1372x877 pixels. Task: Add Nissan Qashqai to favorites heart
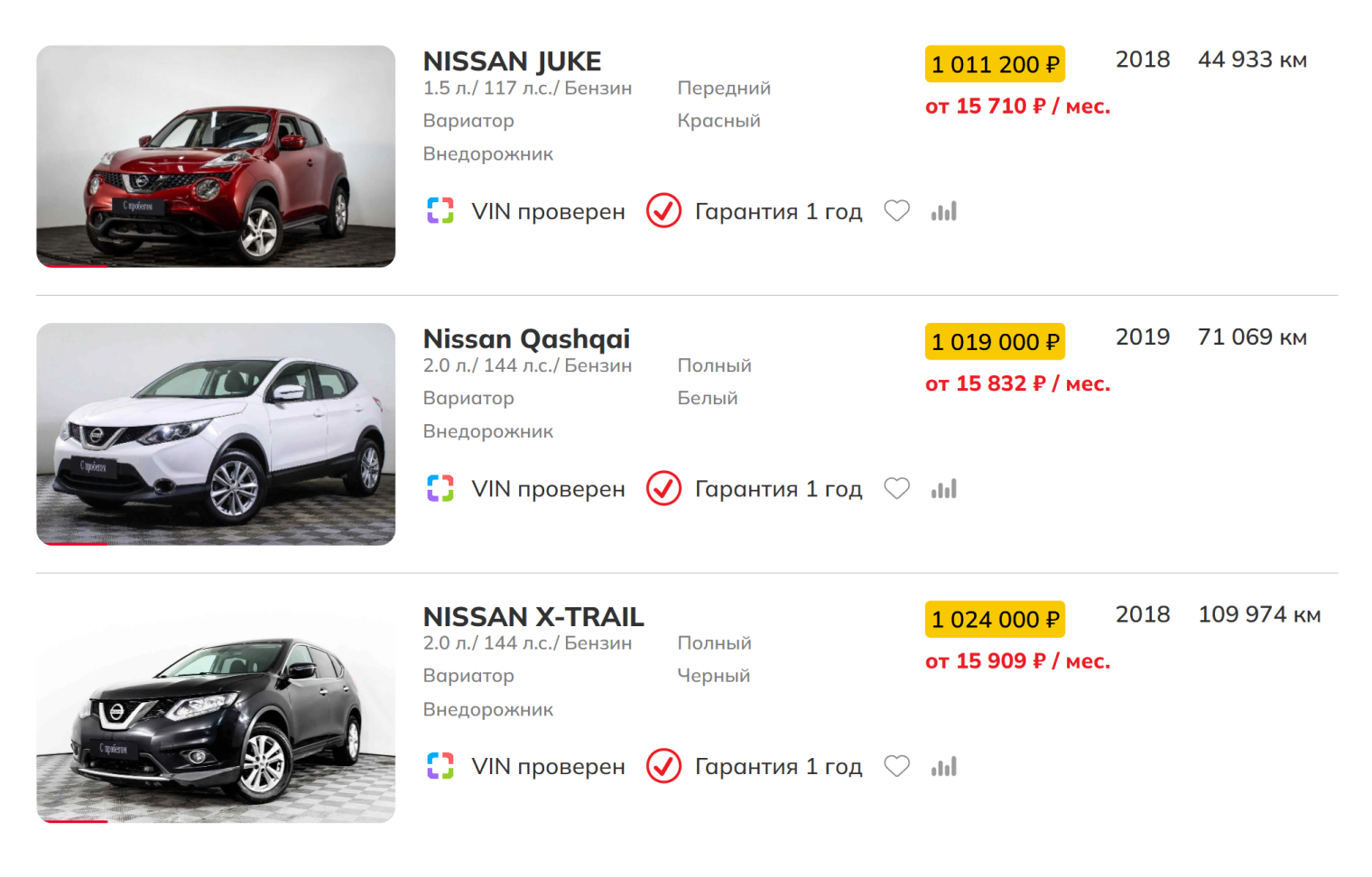pyautogui.click(x=896, y=489)
